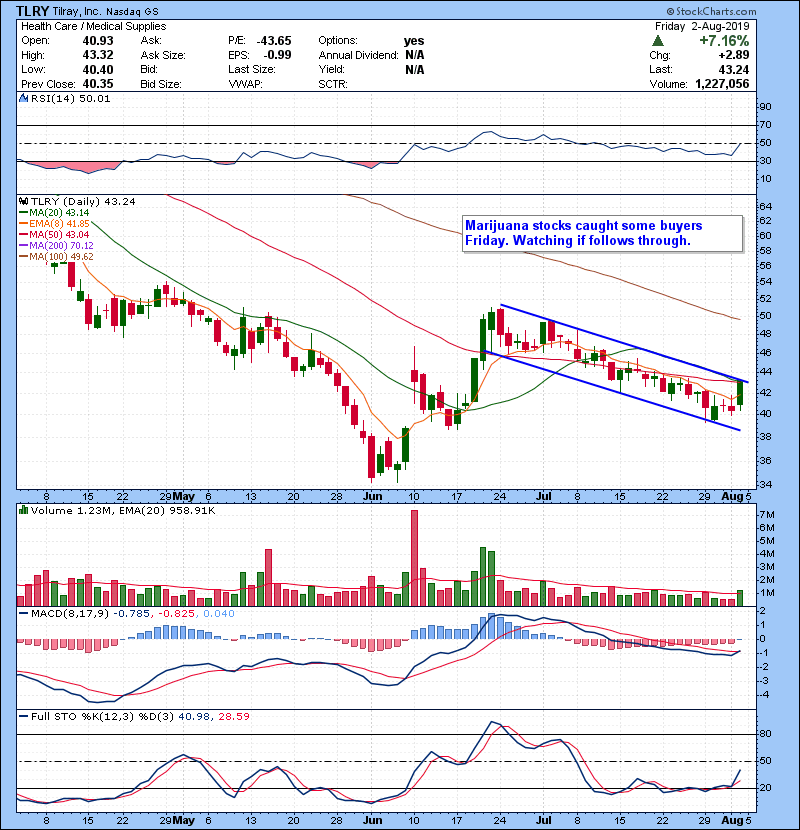Click the Aug label on bottom date axis

pos(733,820)
